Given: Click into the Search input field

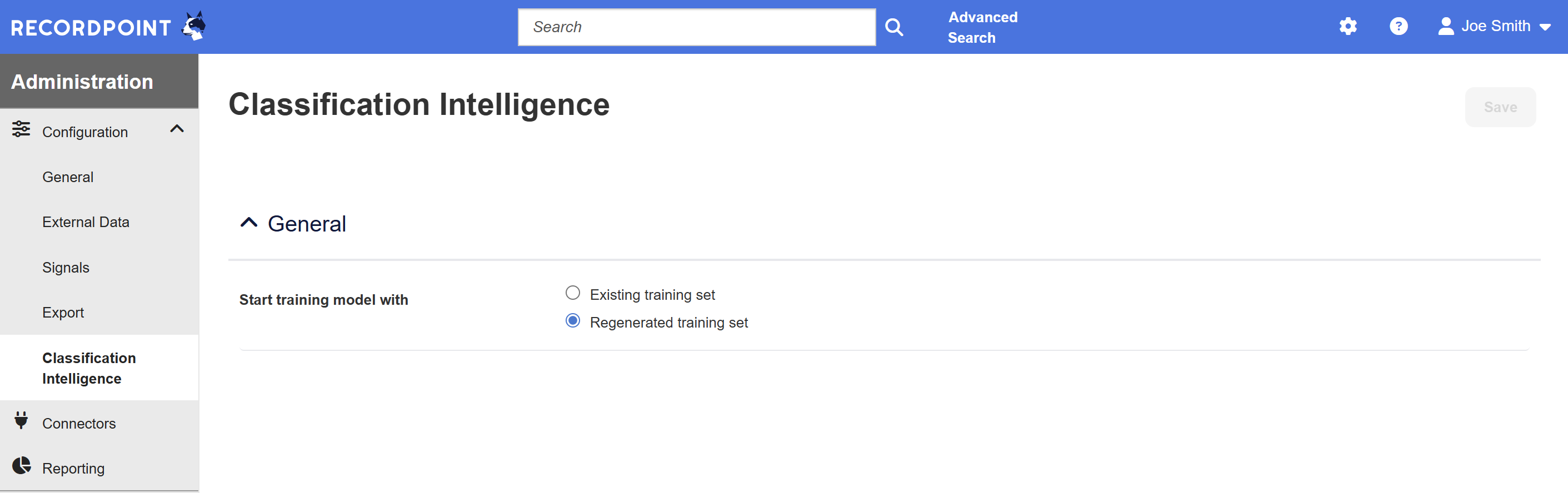Looking at the screenshot, I should tap(696, 27).
